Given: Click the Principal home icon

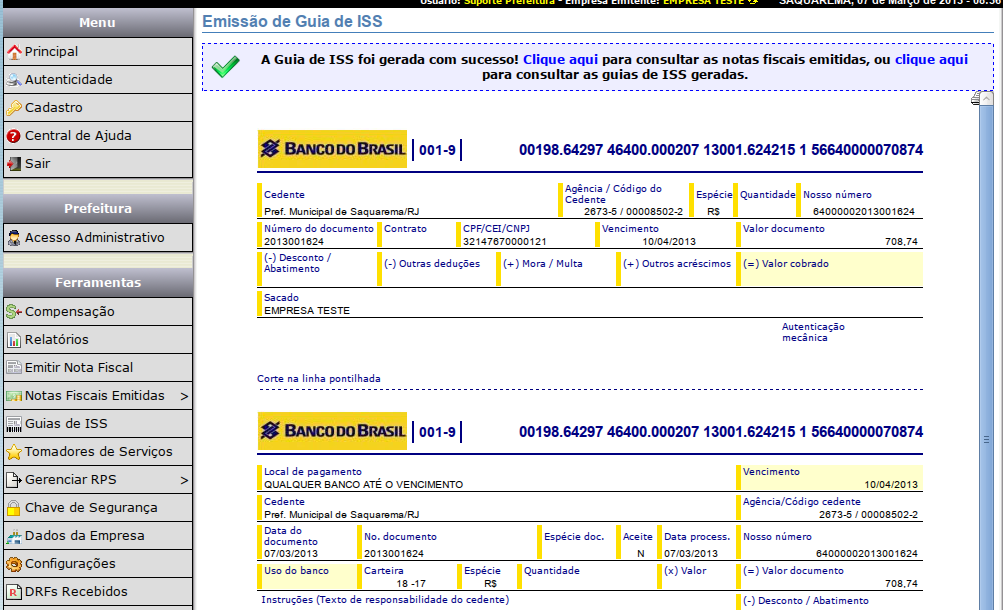Looking at the screenshot, I should point(14,52).
